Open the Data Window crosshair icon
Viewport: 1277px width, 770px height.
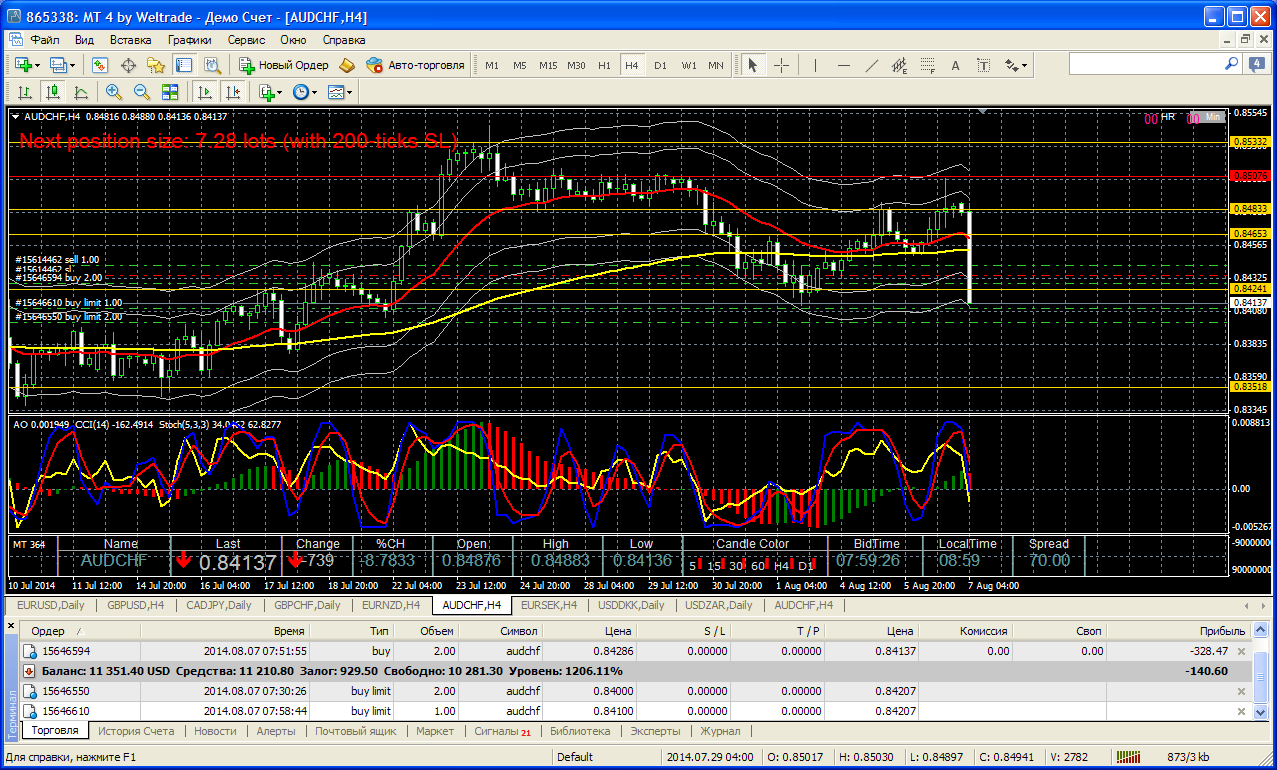tap(128, 65)
